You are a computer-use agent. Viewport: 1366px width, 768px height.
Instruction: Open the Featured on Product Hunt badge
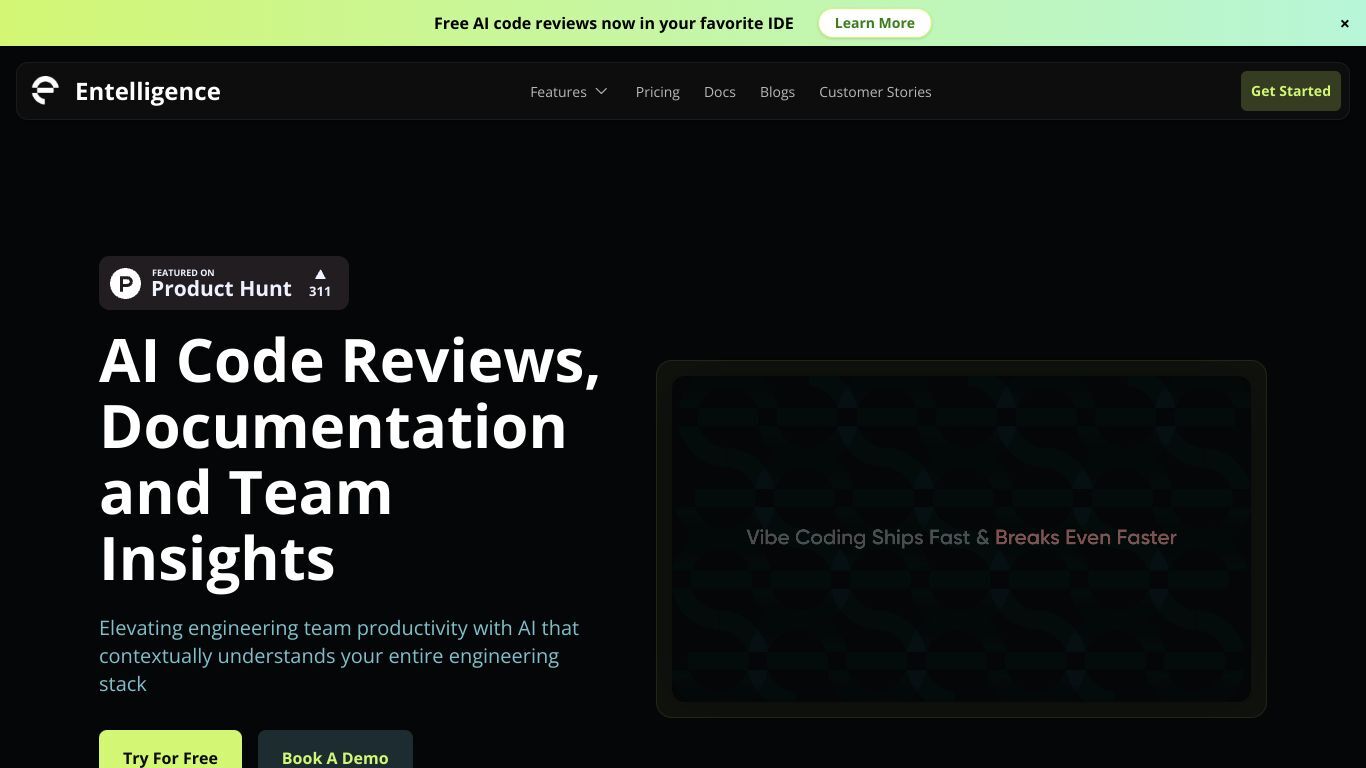tap(224, 283)
